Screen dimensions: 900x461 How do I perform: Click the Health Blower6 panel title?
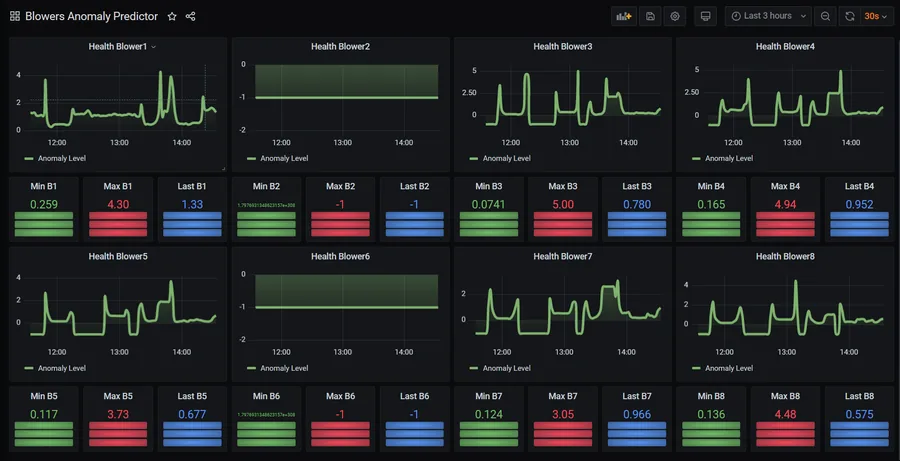pyautogui.click(x=340, y=256)
